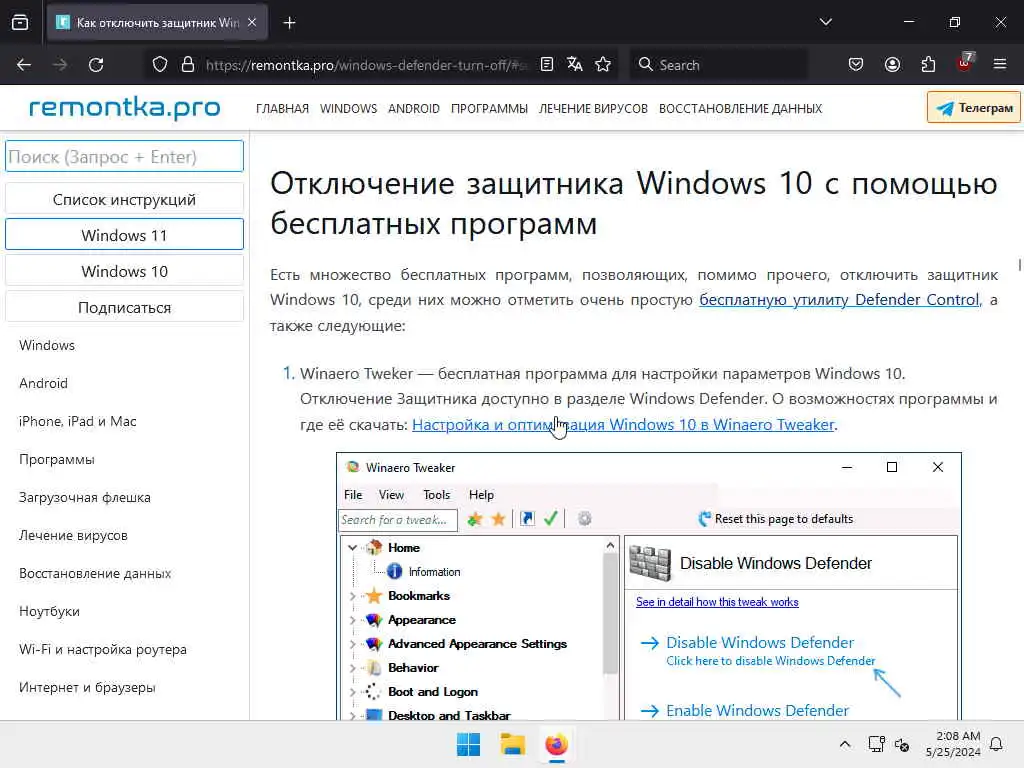Click Firefox taskbar icon
The width and height of the screenshot is (1024, 768).
click(556, 744)
